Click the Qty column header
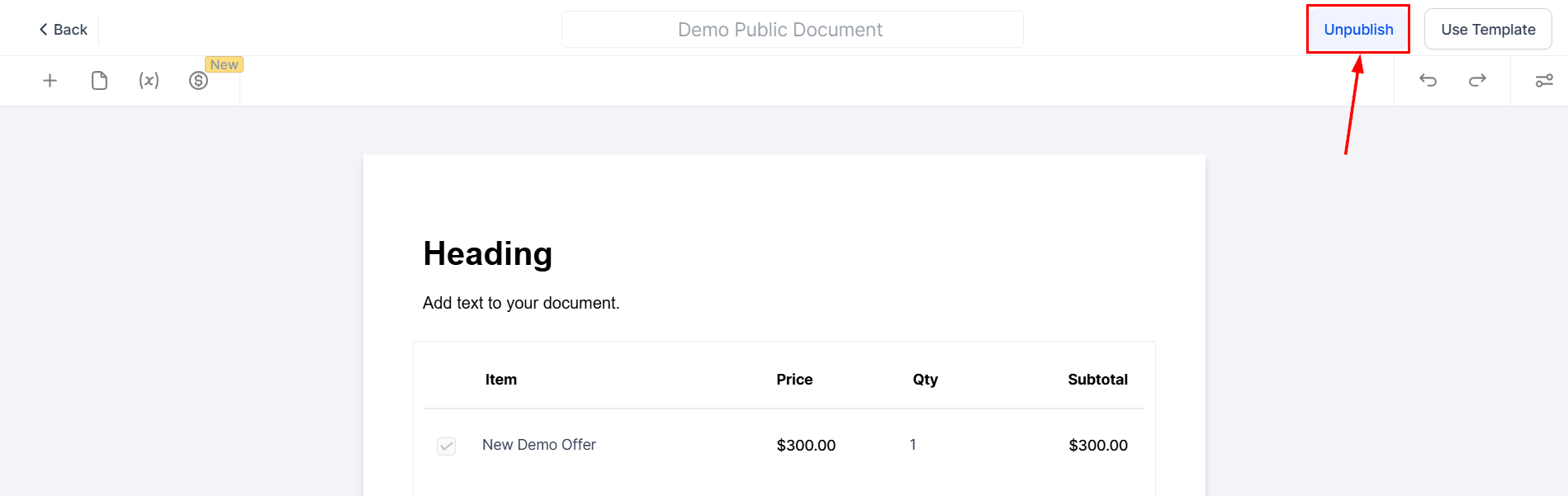The width and height of the screenshot is (1568, 496). coord(925,380)
